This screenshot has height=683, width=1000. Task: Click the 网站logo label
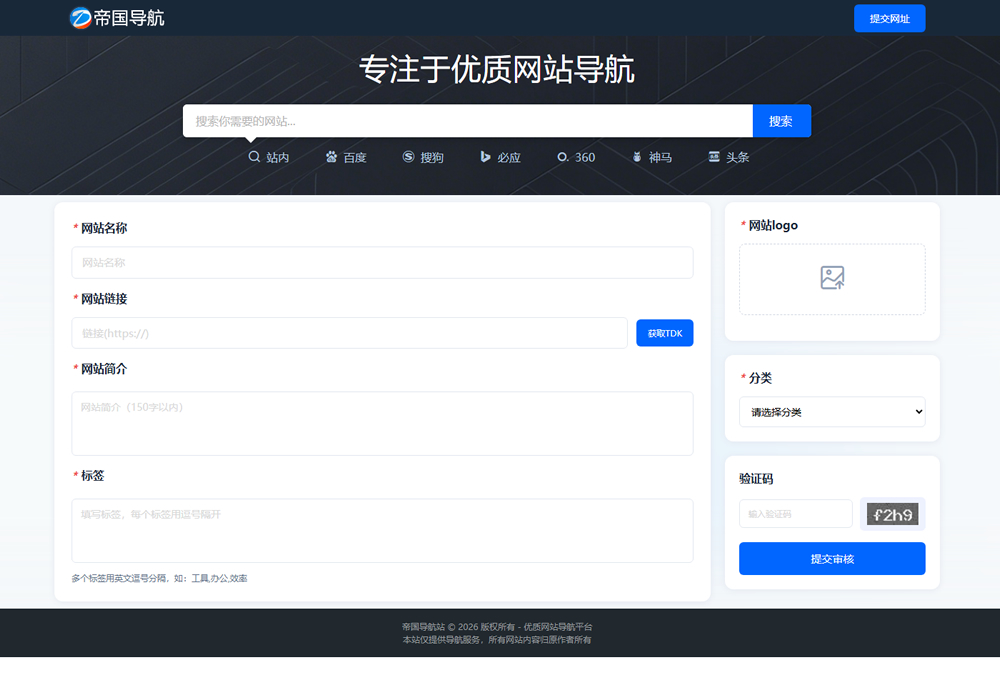coord(773,225)
